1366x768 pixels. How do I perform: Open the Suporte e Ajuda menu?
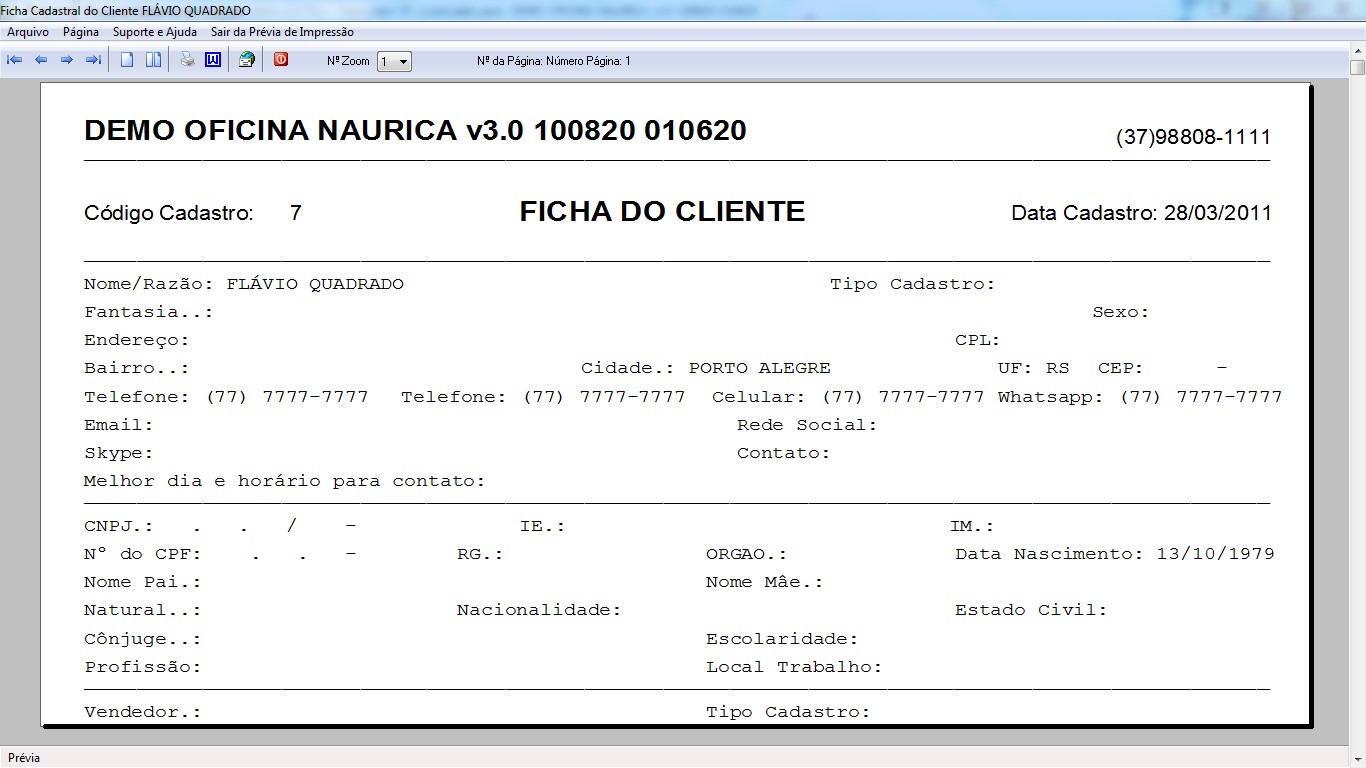155,32
